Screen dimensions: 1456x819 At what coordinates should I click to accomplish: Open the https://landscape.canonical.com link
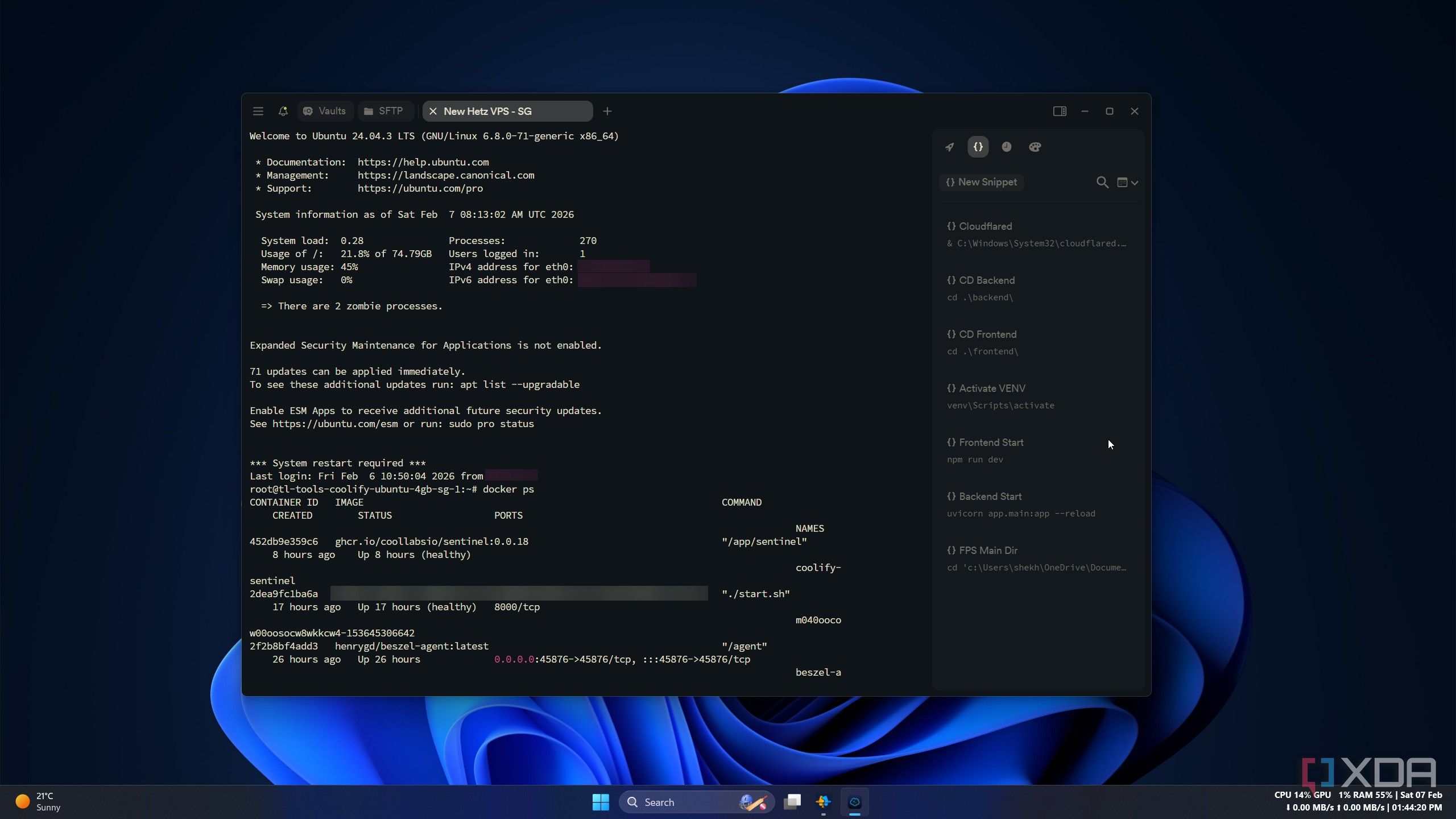tap(446, 175)
